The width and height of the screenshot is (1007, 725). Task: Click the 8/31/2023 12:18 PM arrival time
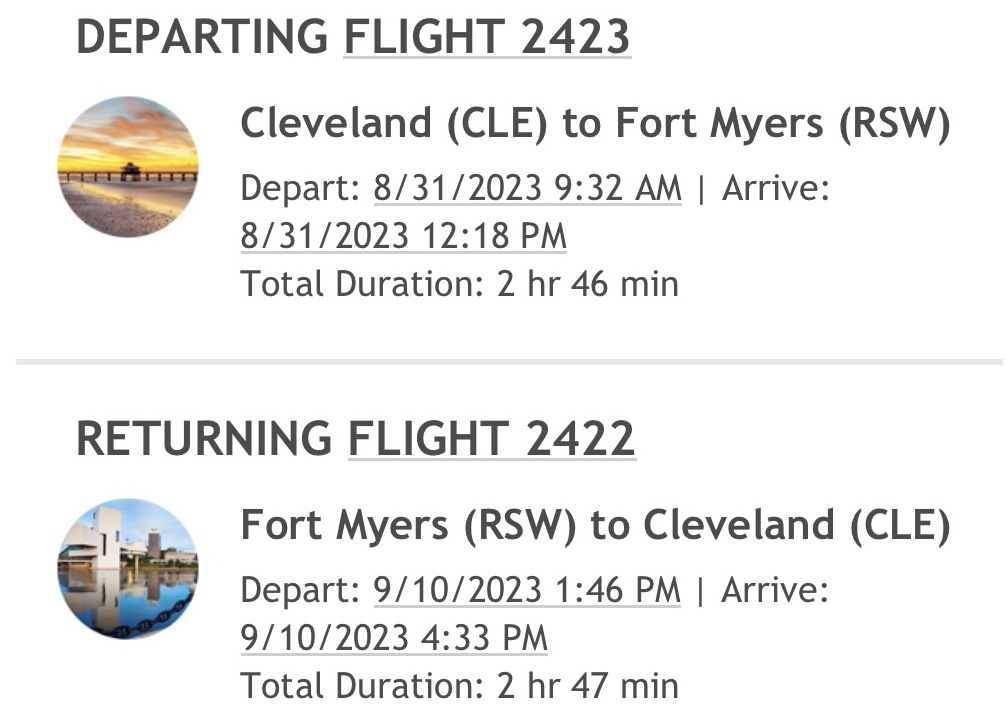[x=403, y=236]
